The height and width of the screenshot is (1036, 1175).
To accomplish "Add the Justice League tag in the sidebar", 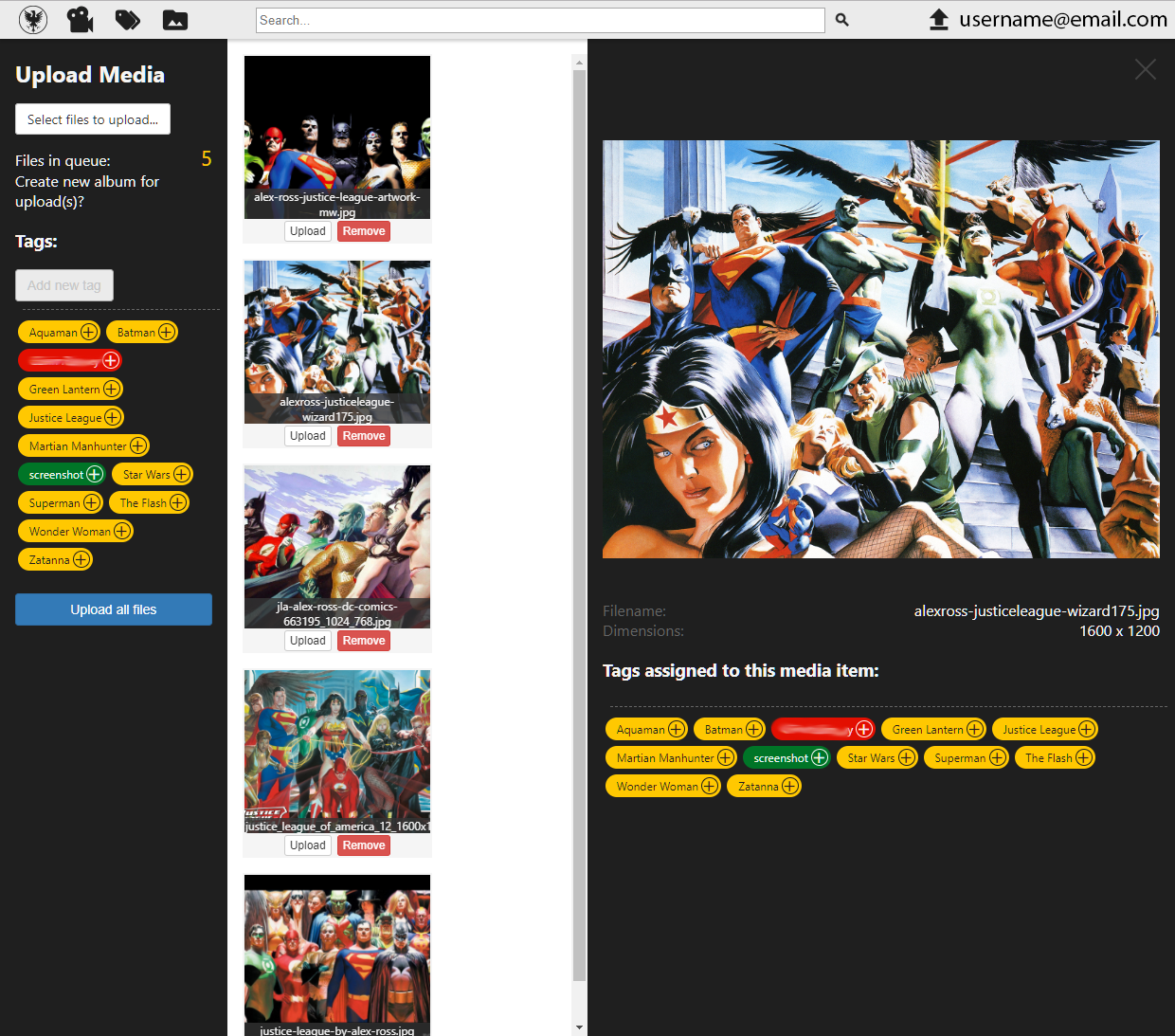I will (x=113, y=417).
